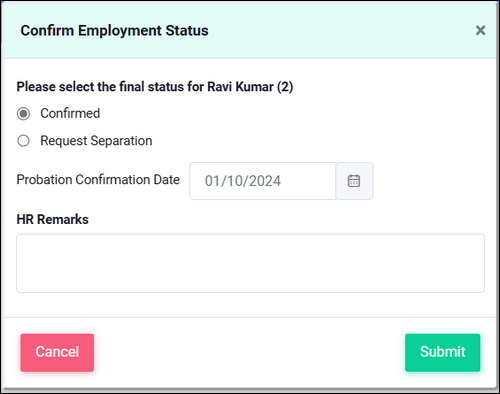
Task: Click the Request Separation label text
Action: (x=96, y=141)
